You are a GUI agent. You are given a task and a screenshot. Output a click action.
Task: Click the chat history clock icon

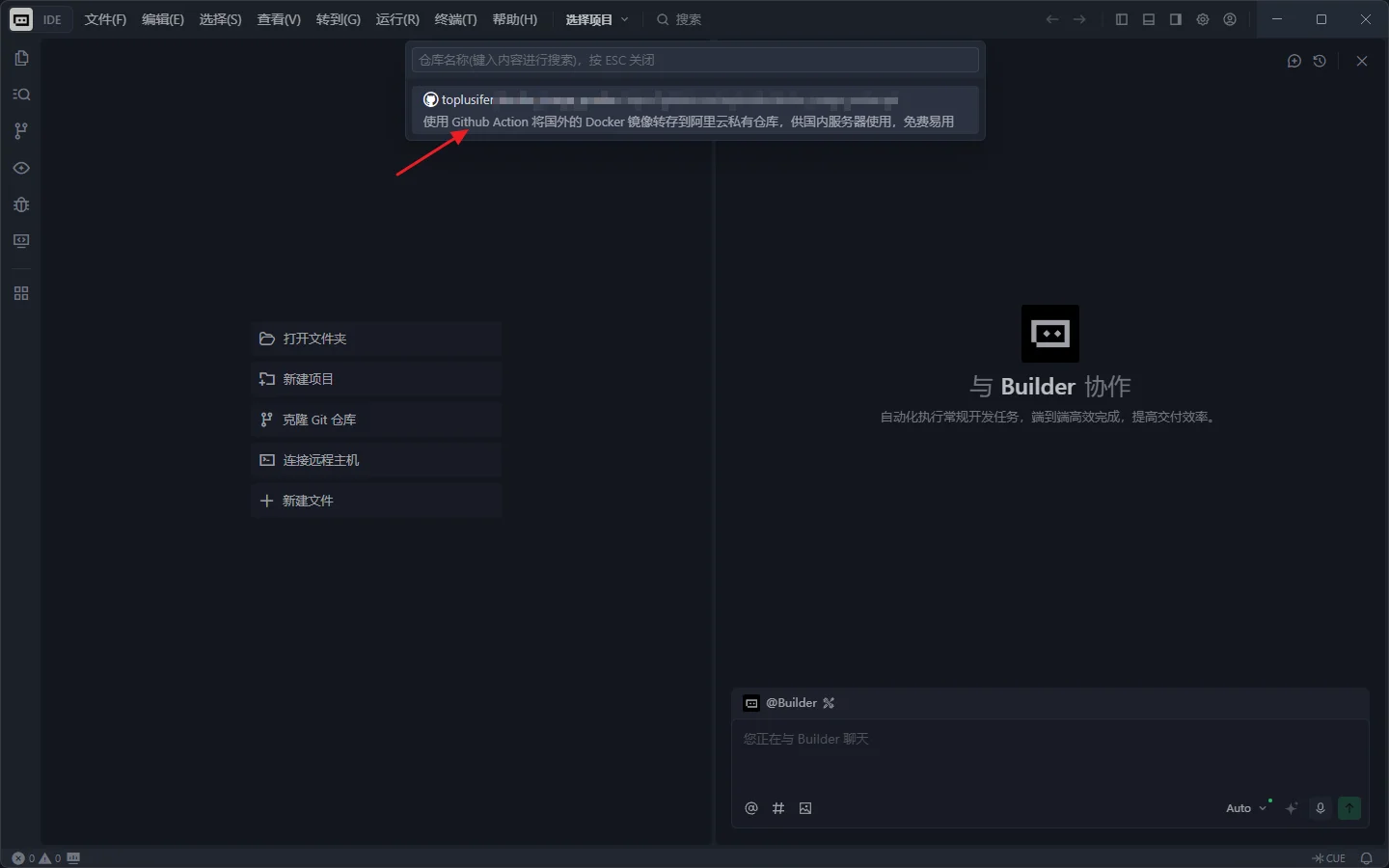1320,61
